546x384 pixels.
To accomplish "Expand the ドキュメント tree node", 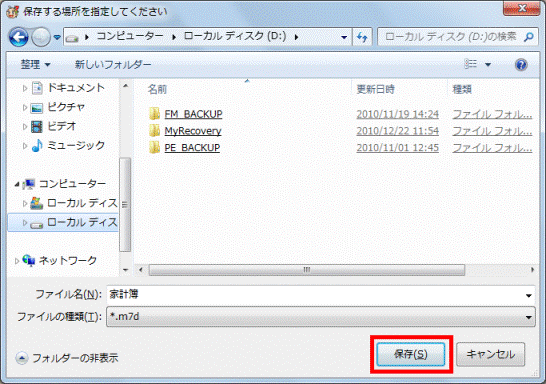I will [25, 88].
